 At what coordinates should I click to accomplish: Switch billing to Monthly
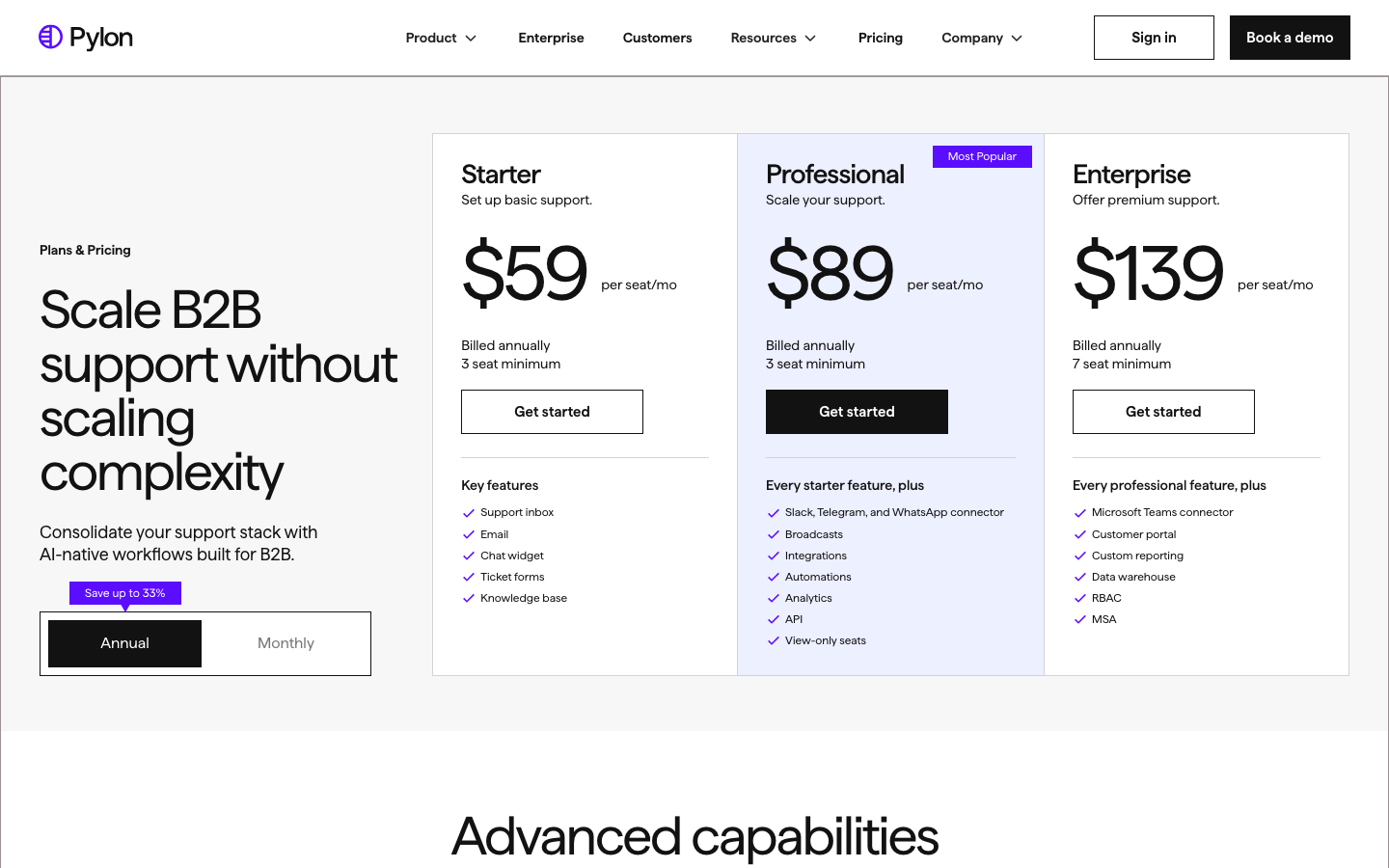(286, 643)
